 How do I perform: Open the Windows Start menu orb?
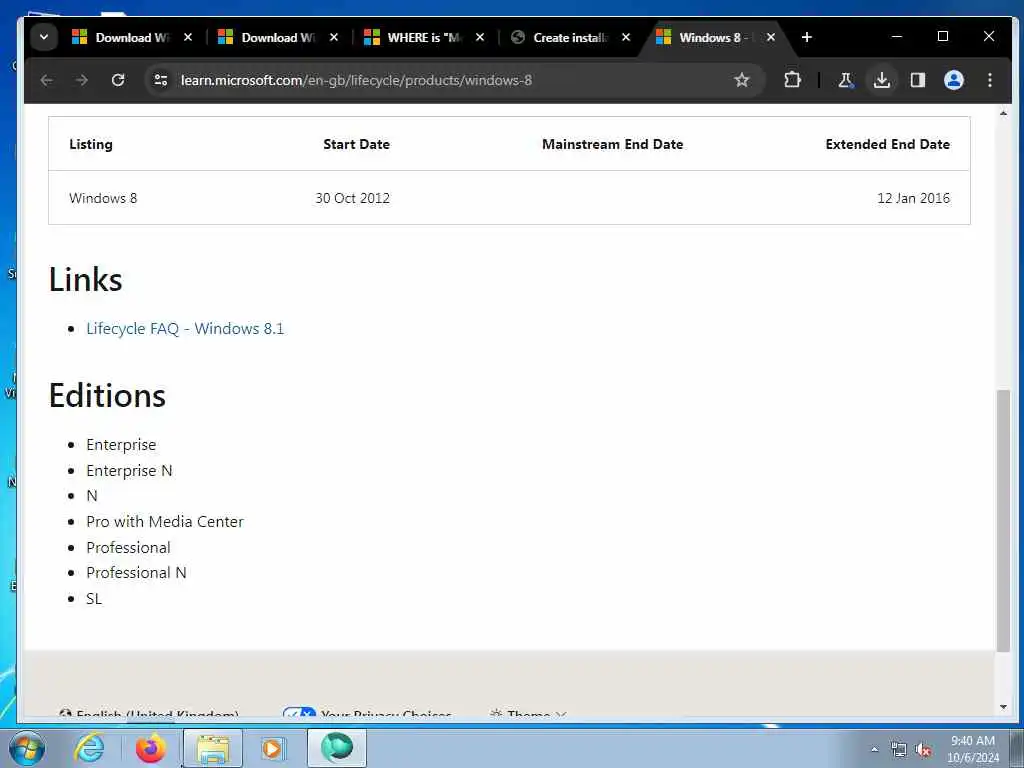(26, 748)
